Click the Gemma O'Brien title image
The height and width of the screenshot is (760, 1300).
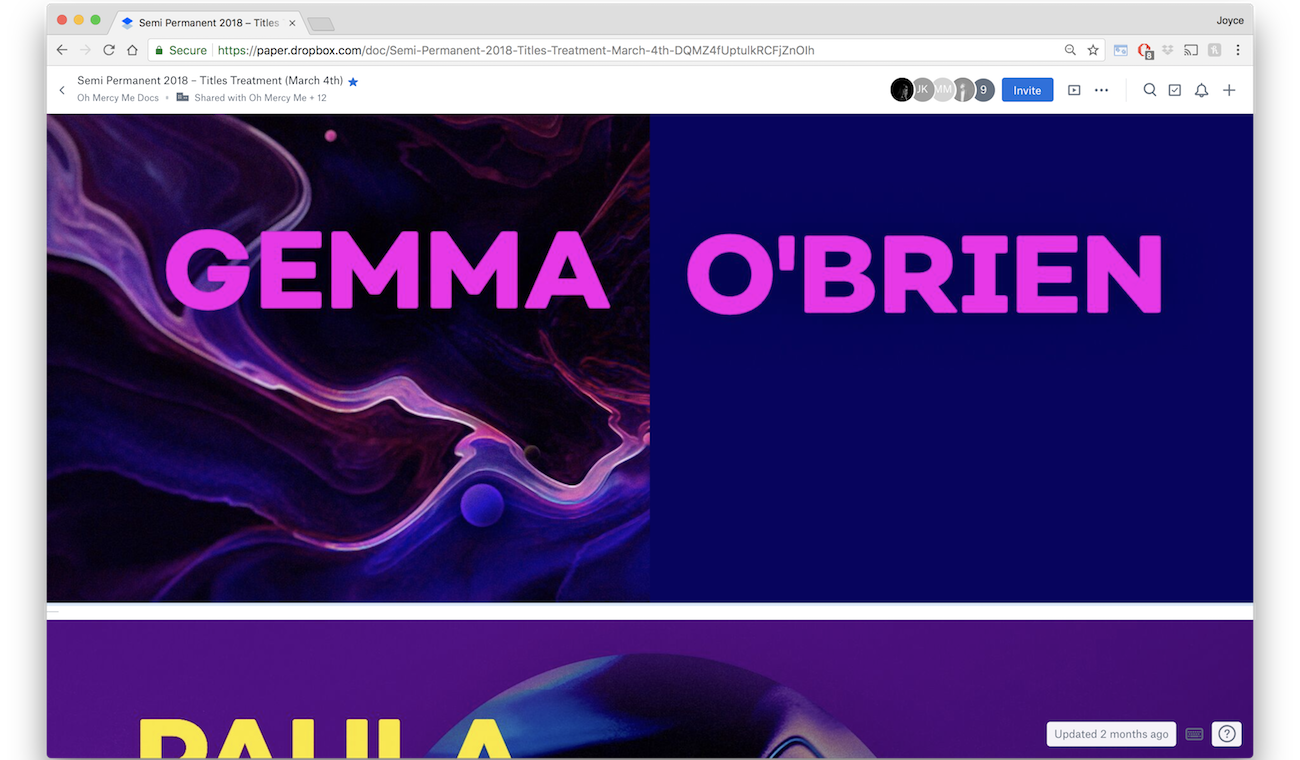649,358
